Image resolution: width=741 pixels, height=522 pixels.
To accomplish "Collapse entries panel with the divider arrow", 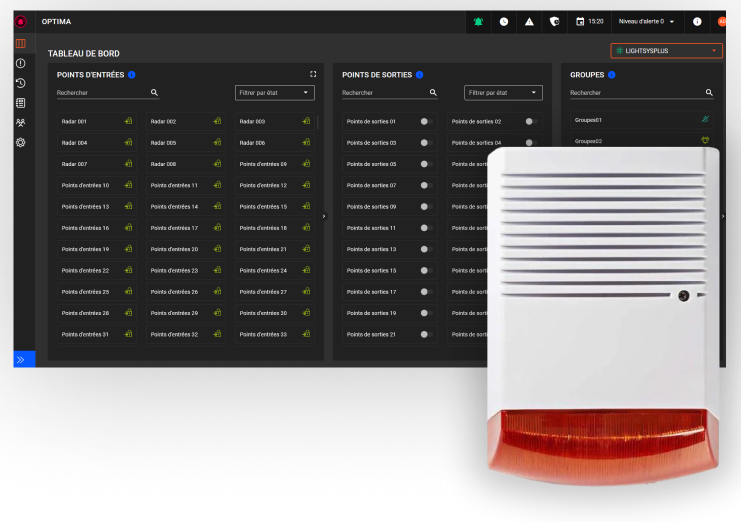I will (x=323, y=216).
